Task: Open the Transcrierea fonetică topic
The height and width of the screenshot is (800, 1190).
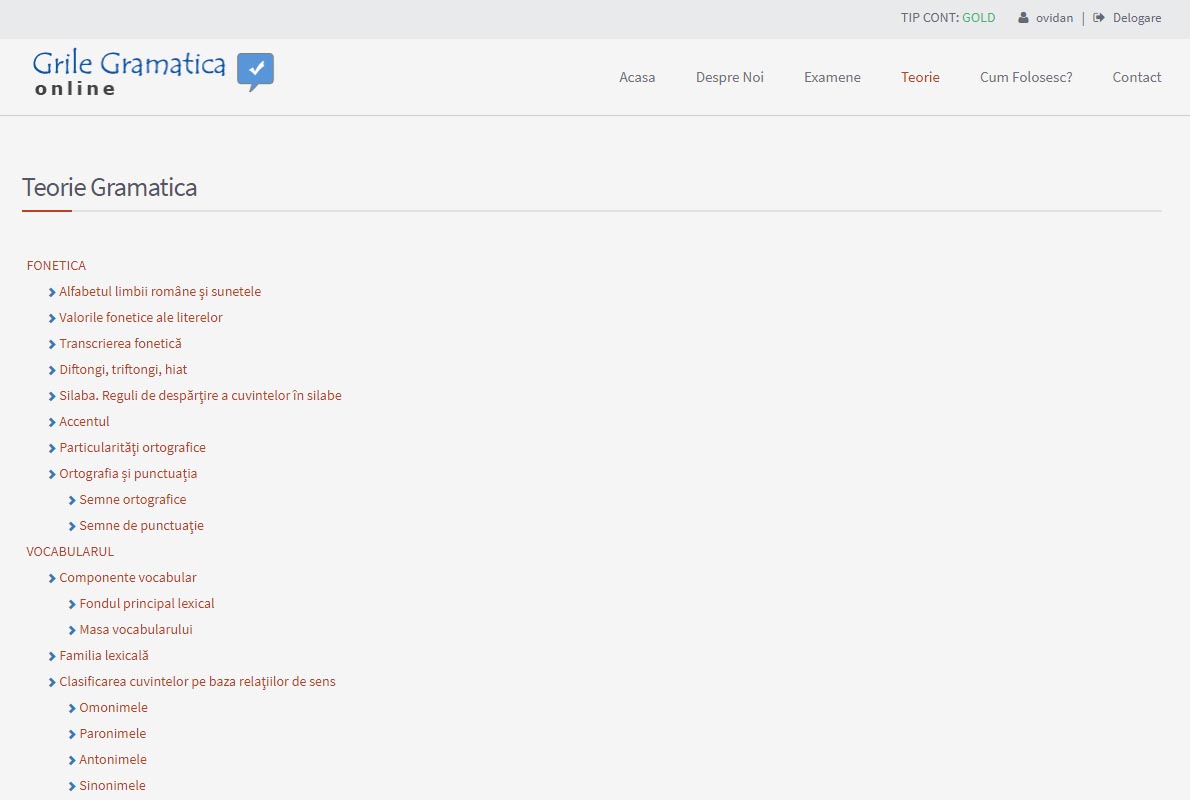Action: tap(120, 344)
